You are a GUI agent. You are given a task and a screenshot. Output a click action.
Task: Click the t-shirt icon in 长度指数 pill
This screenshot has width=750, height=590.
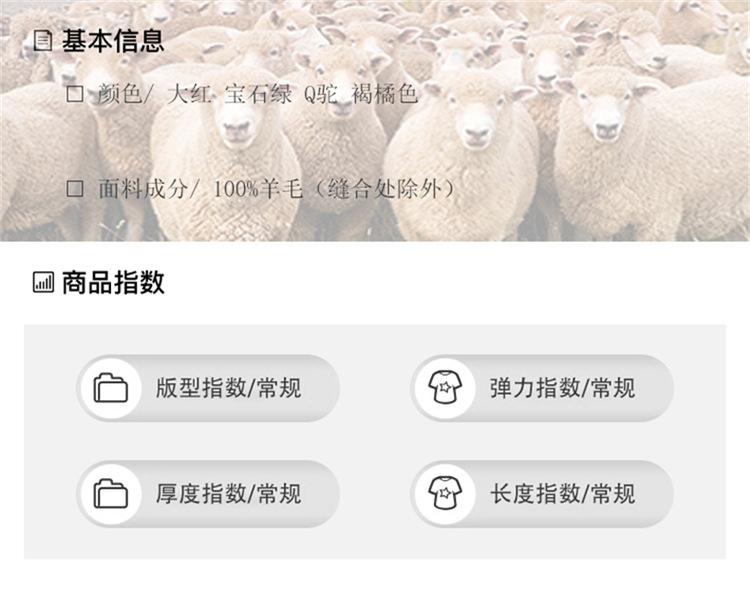(x=445, y=493)
